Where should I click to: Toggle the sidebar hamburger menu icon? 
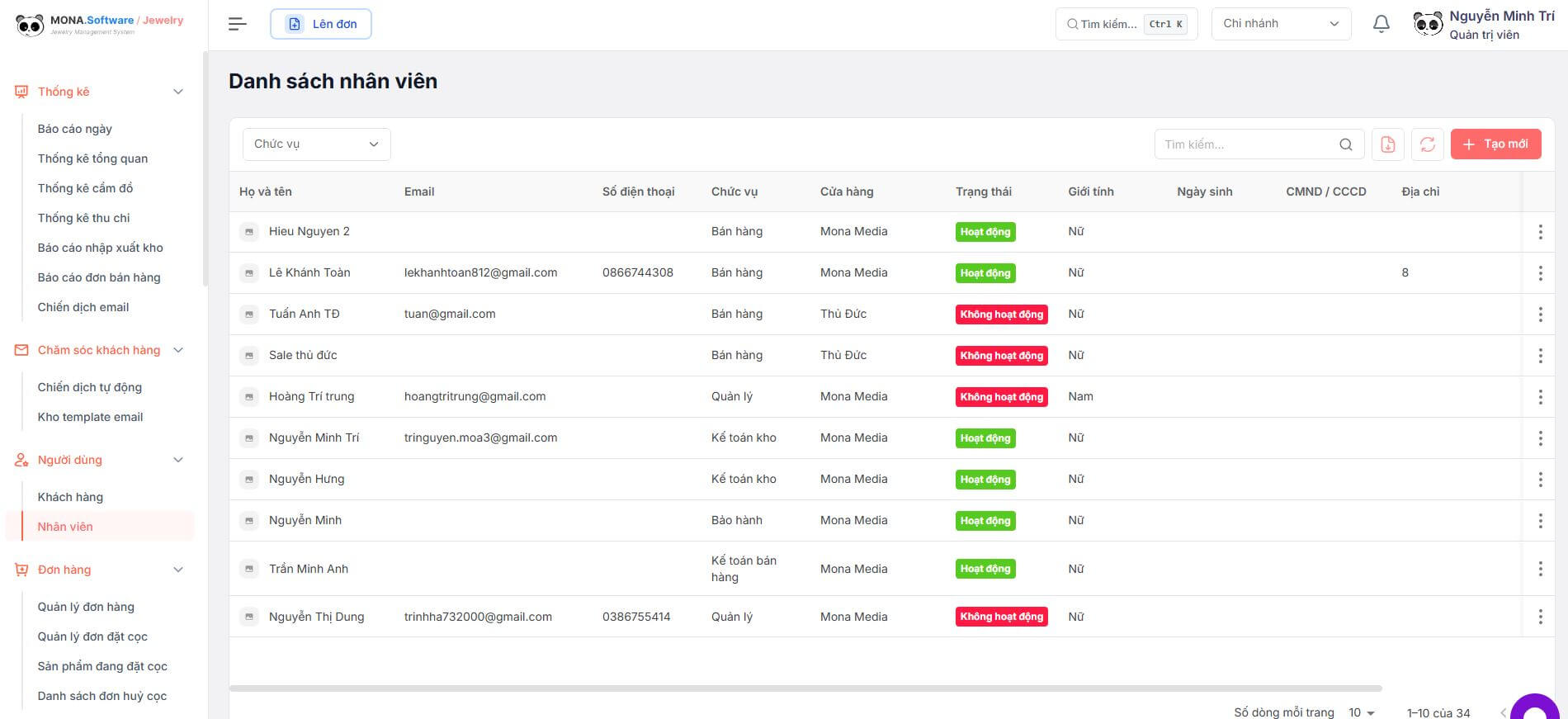pos(237,24)
